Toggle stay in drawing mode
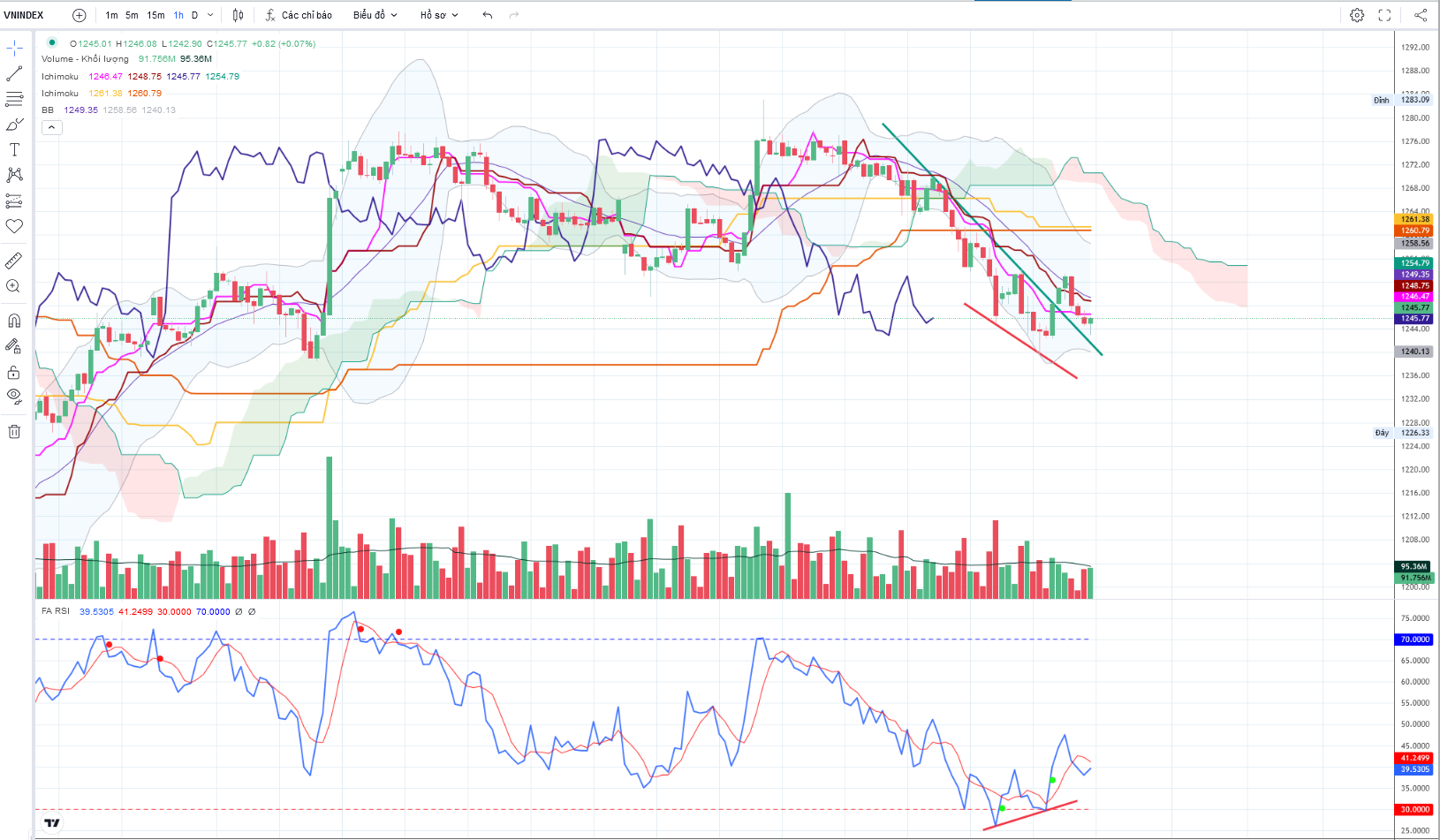Image resolution: width=1440 pixels, height=840 pixels. pos(14,346)
